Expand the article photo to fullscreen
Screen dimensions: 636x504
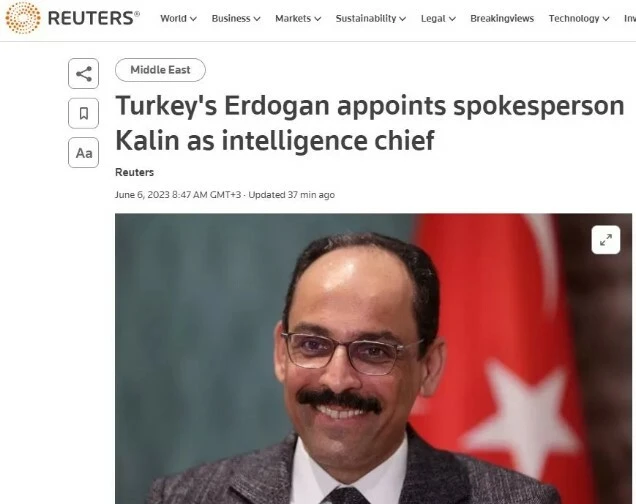(606, 240)
